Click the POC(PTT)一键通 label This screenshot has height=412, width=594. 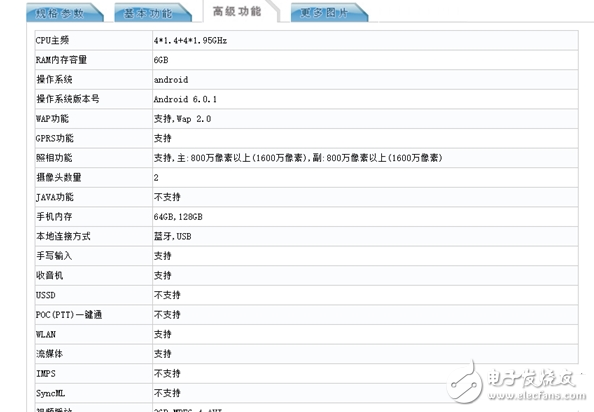(x=69, y=315)
